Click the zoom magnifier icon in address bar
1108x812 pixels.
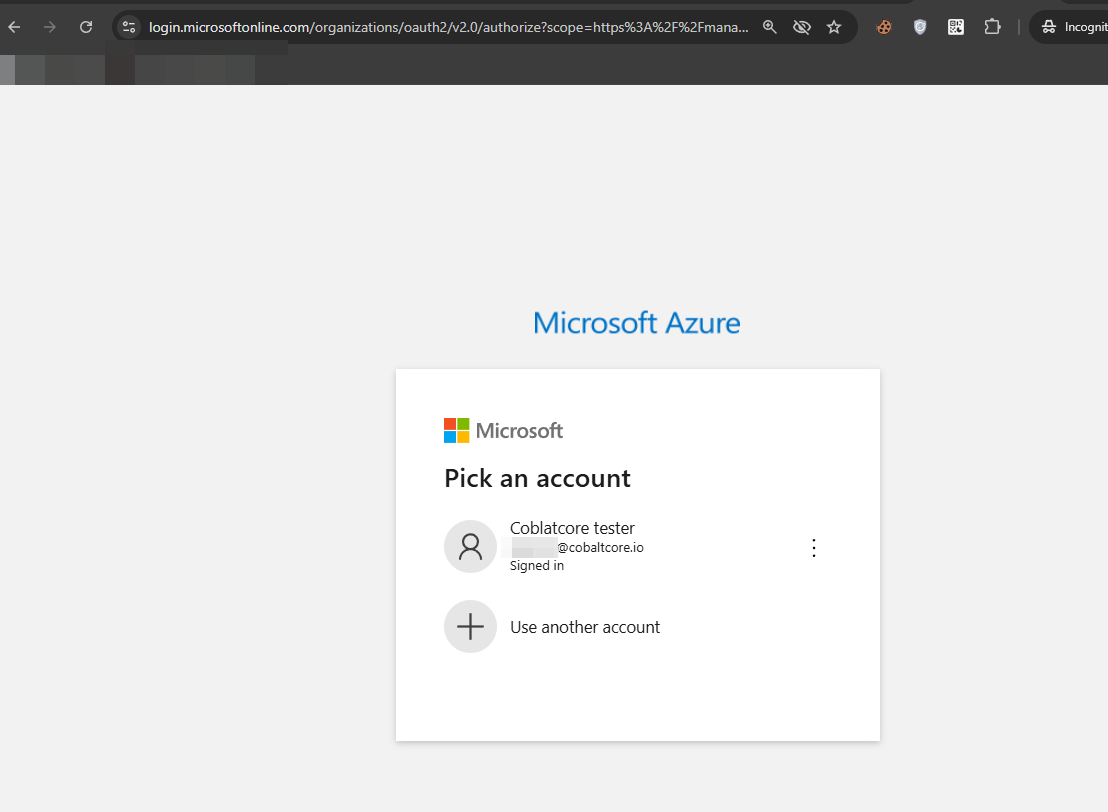[770, 27]
